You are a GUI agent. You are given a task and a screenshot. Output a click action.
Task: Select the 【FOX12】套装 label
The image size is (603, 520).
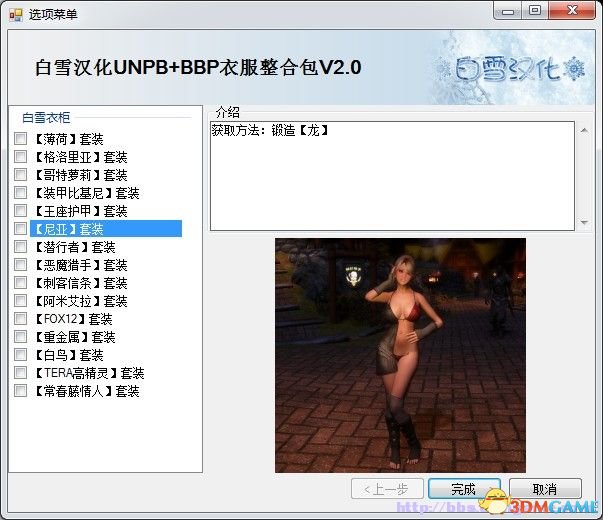(73, 319)
